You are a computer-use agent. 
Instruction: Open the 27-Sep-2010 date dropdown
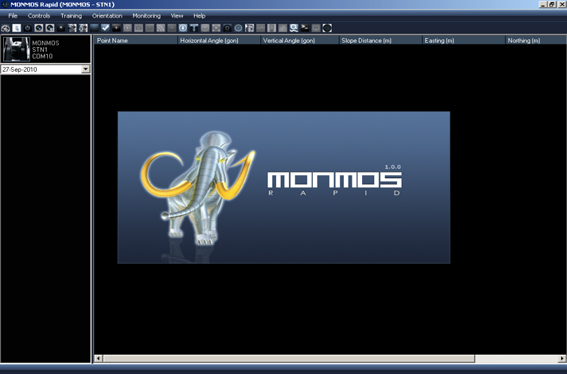pyautogui.click(x=86, y=69)
